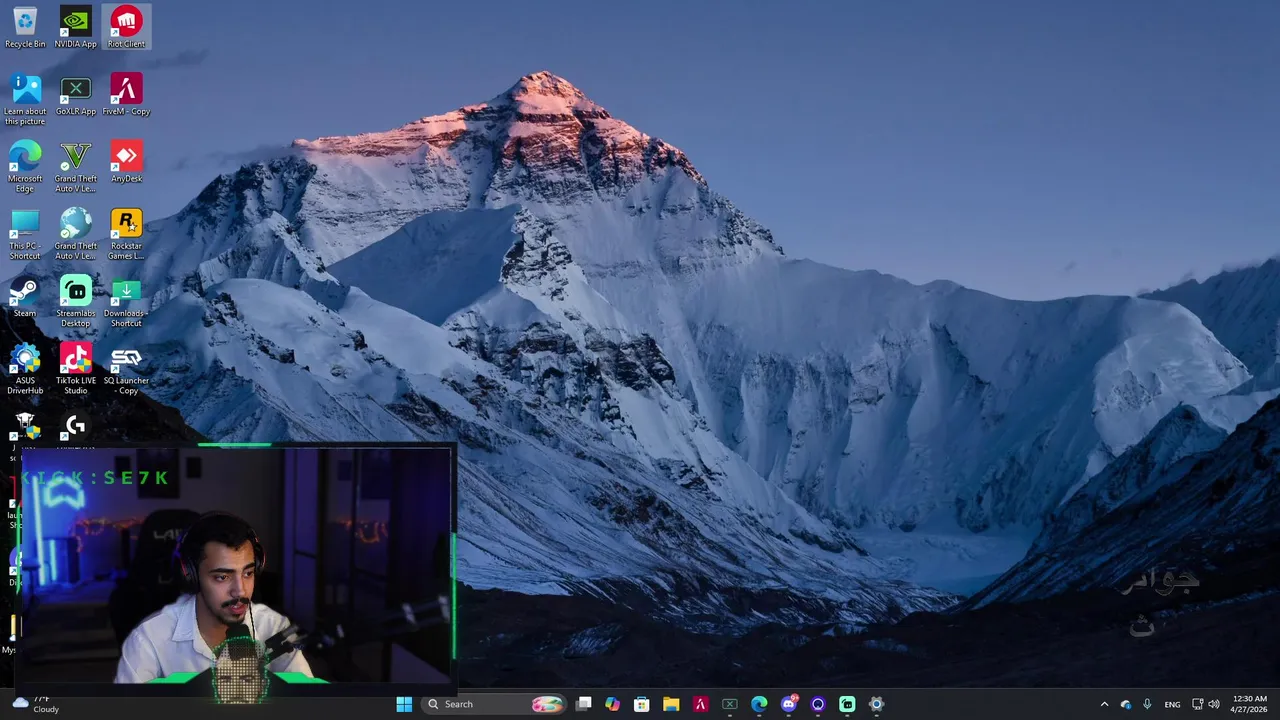Open the Cloudy weather widget
Viewport: 1280px width, 720px height.
(35, 704)
